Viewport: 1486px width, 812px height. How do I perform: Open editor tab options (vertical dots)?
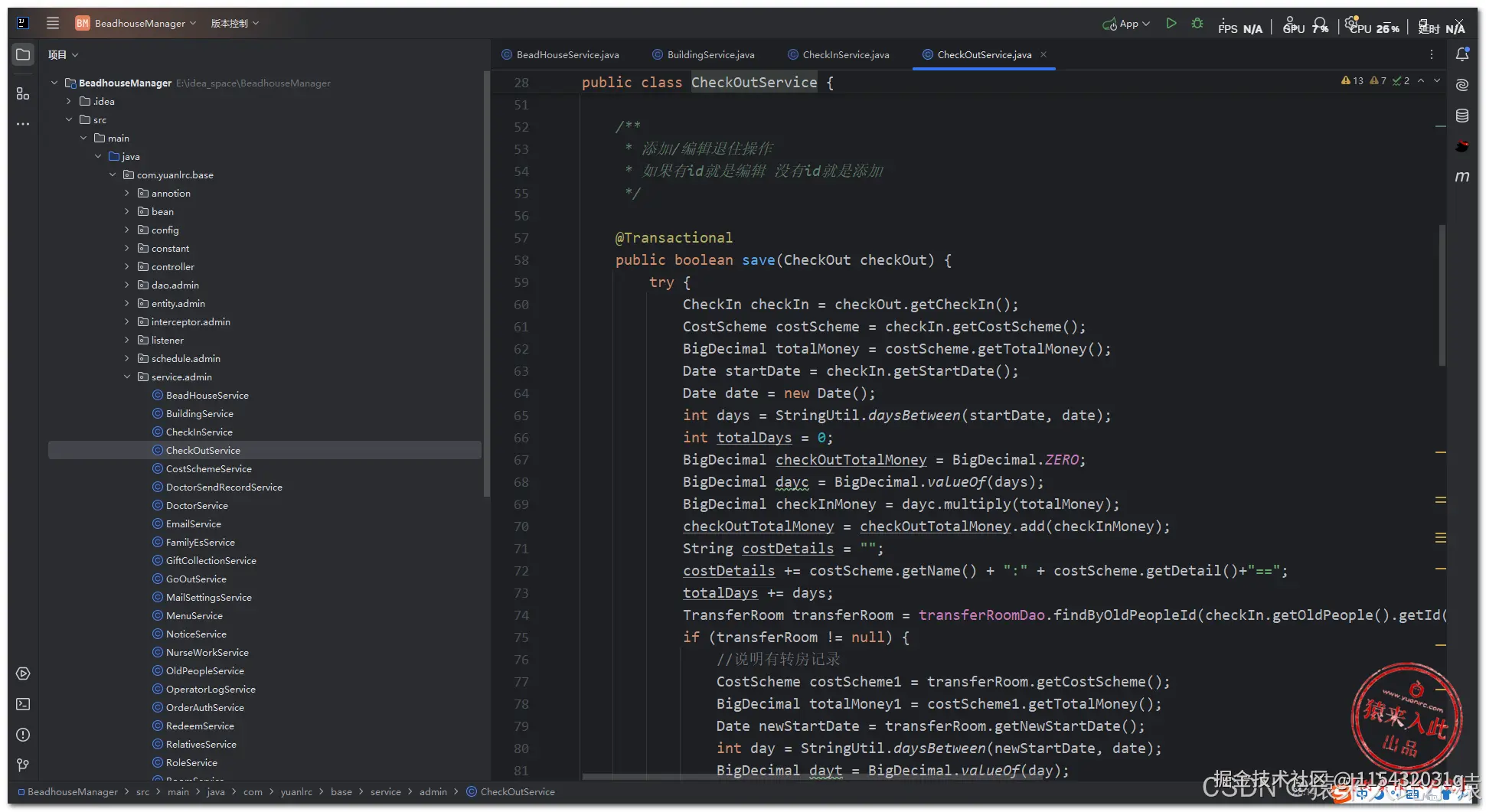pos(1431,54)
